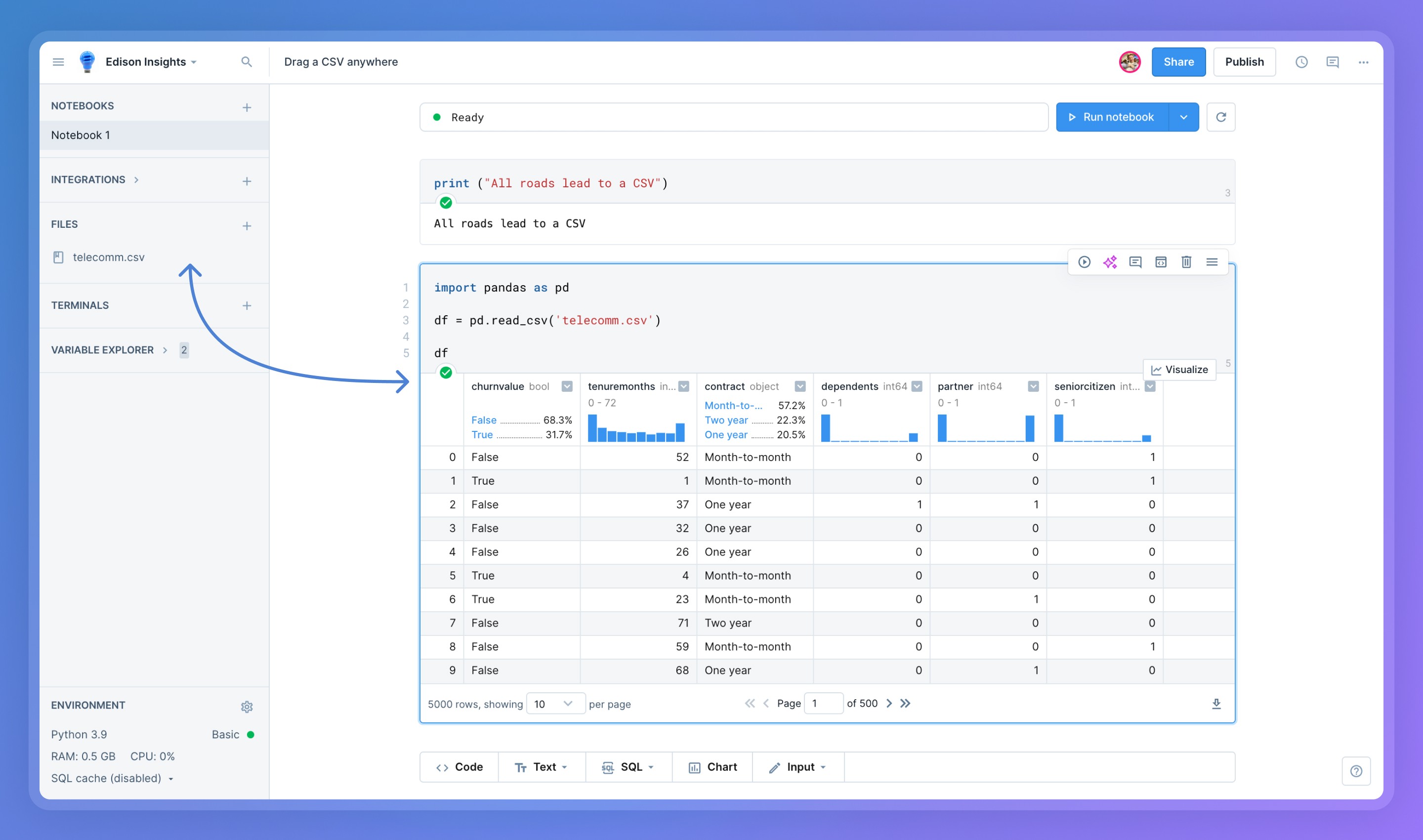1423x840 pixels.
Task: Click the Publish button
Action: 1244,62
